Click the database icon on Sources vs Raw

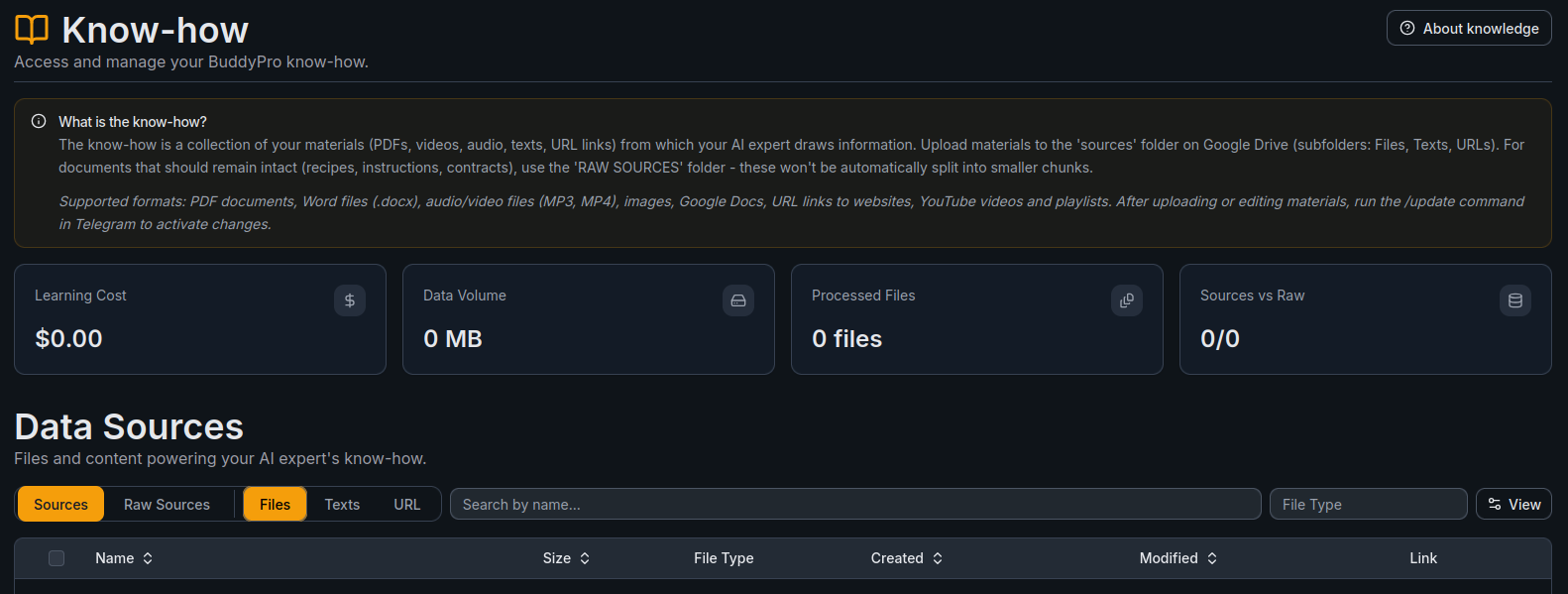pyautogui.click(x=1515, y=300)
